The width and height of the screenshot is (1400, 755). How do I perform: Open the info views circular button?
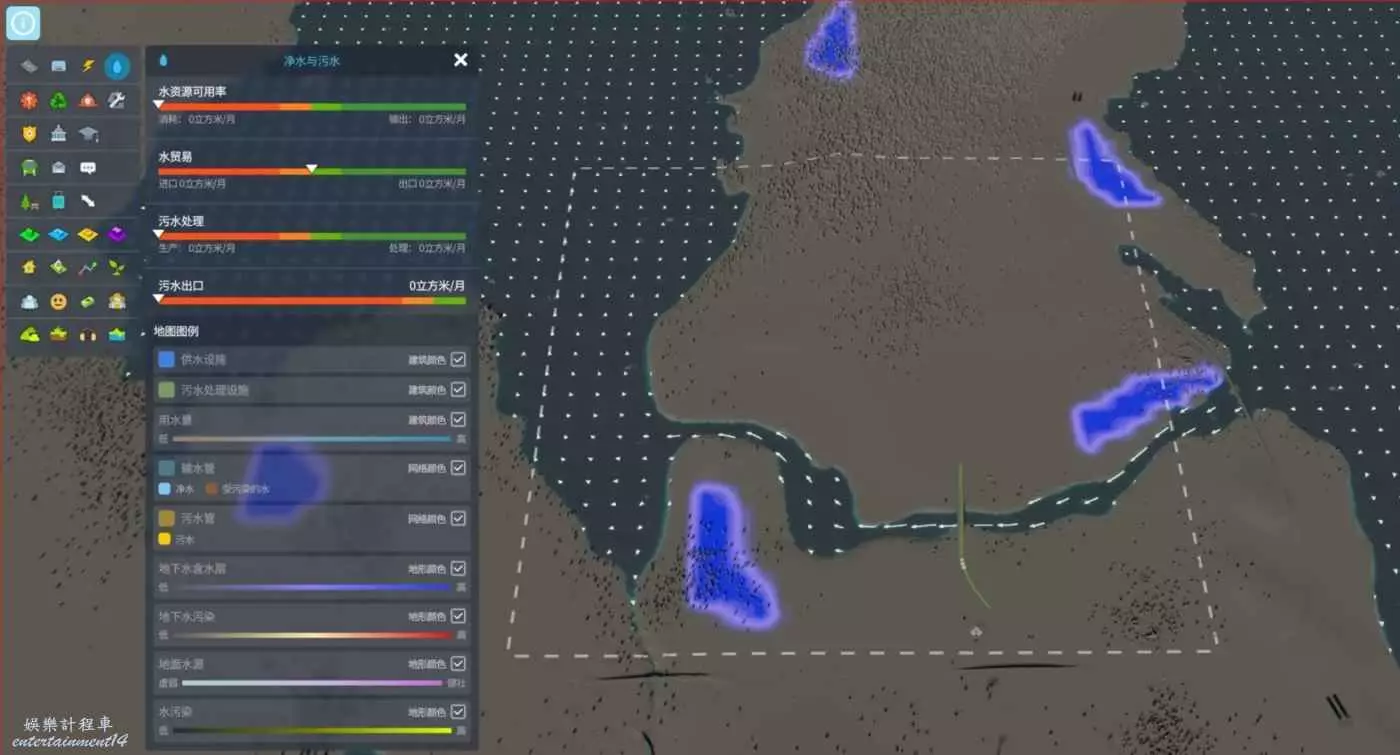point(22,22)
